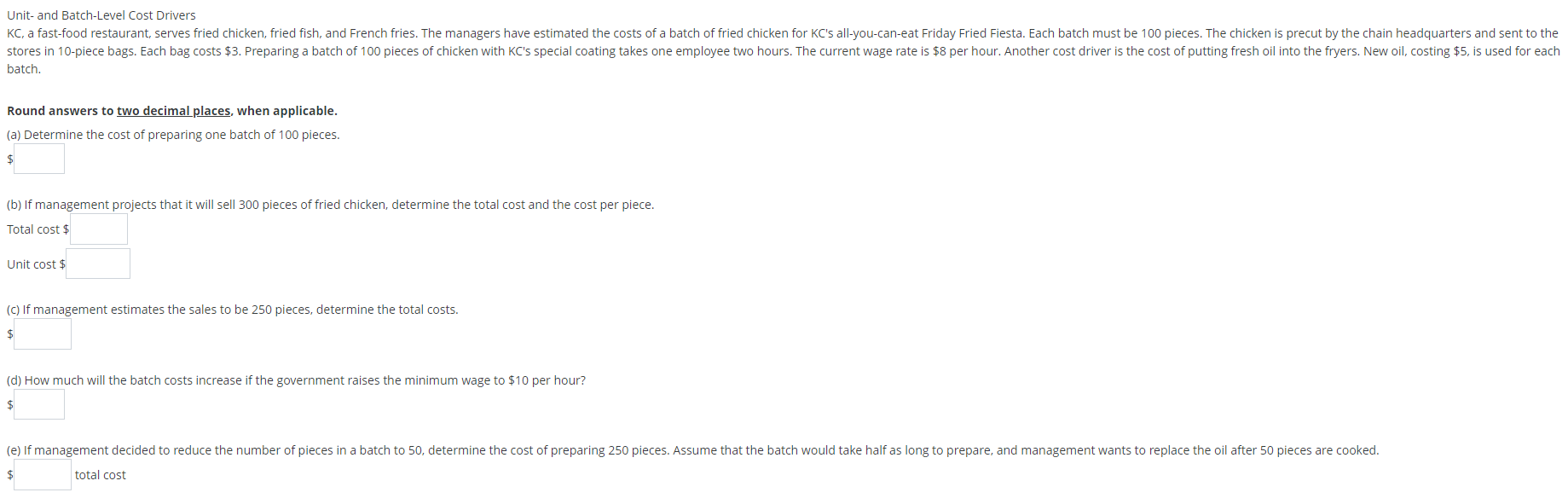This screenshot has width=1568, height=504.
Task: Click the total cost input for part (e)
Action: point(42,475)
